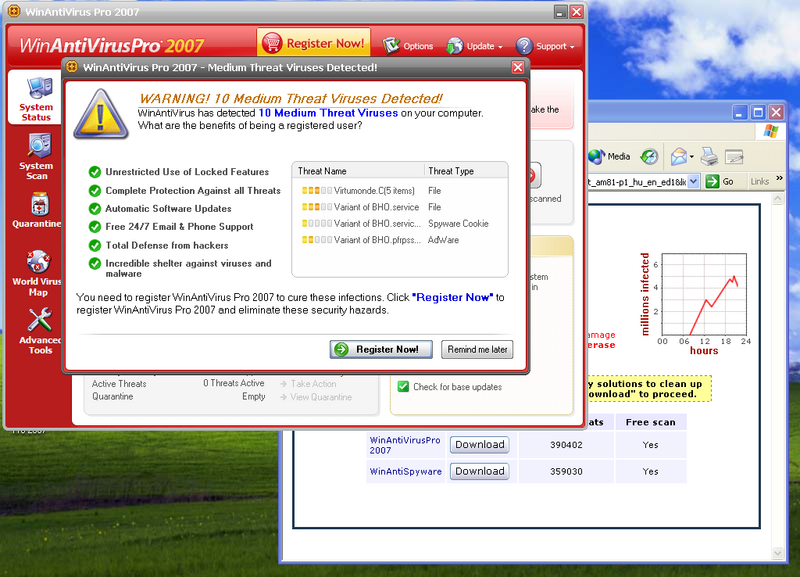The image size is (800, 577).
Task: Maximize the browser window
Action: coord(758,112)
